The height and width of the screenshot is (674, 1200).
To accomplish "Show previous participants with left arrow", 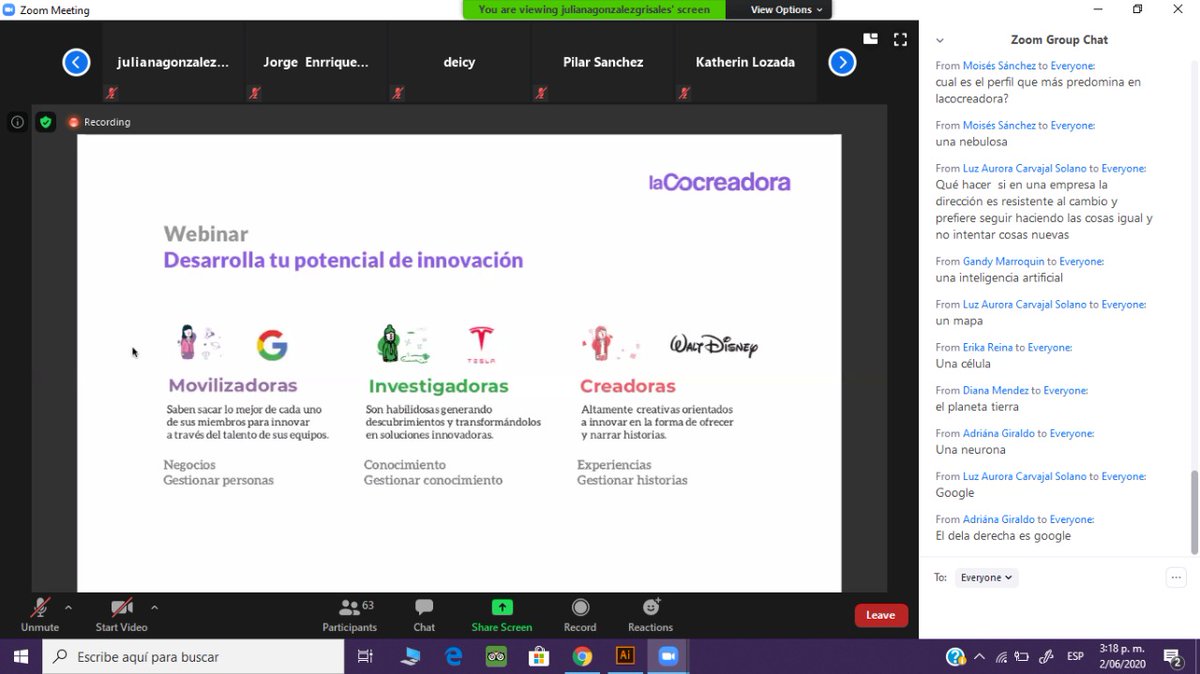I will (76, 63).
